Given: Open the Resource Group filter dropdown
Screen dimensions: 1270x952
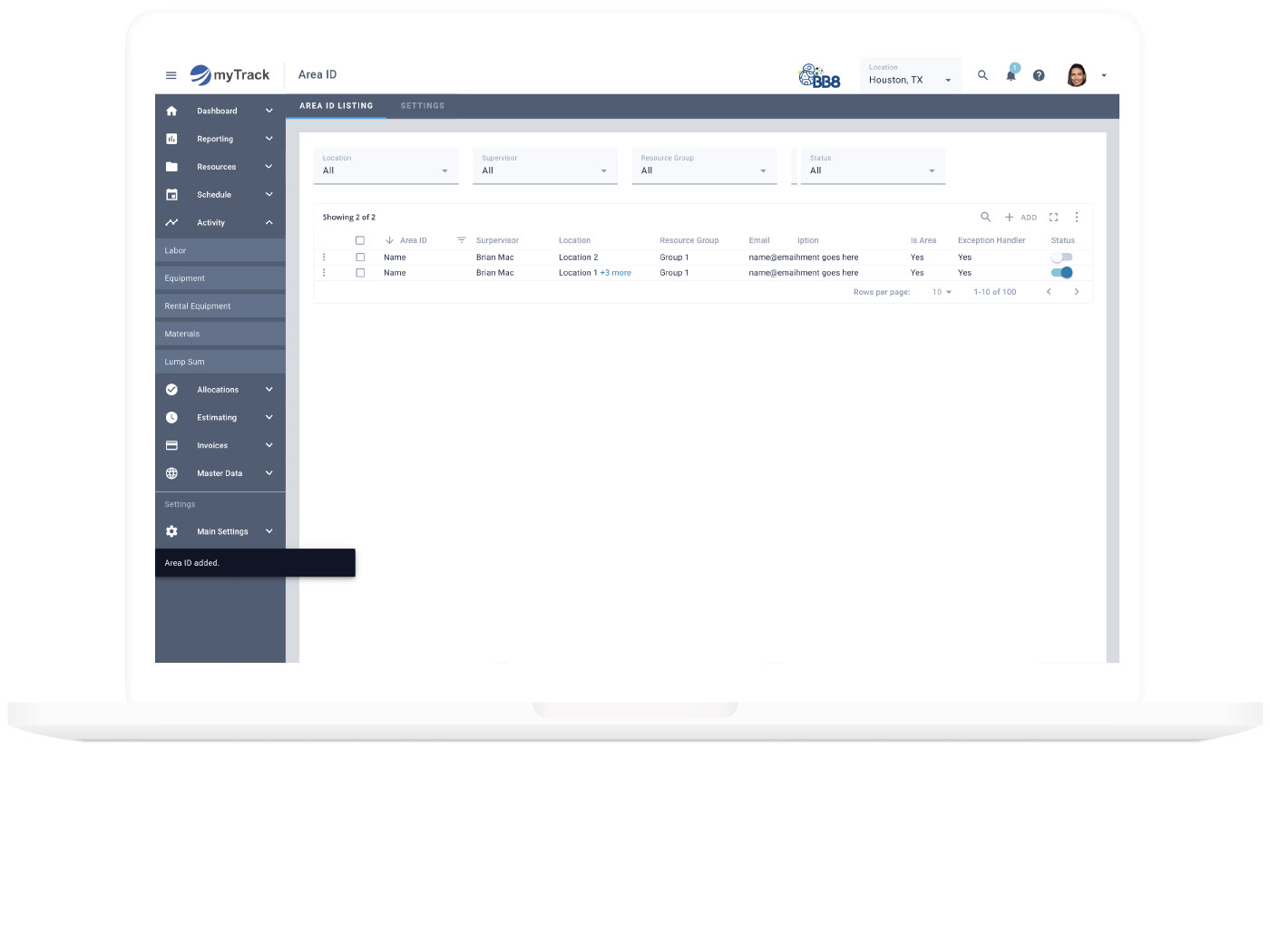Looking at the screenshot, I should point(705,166).
